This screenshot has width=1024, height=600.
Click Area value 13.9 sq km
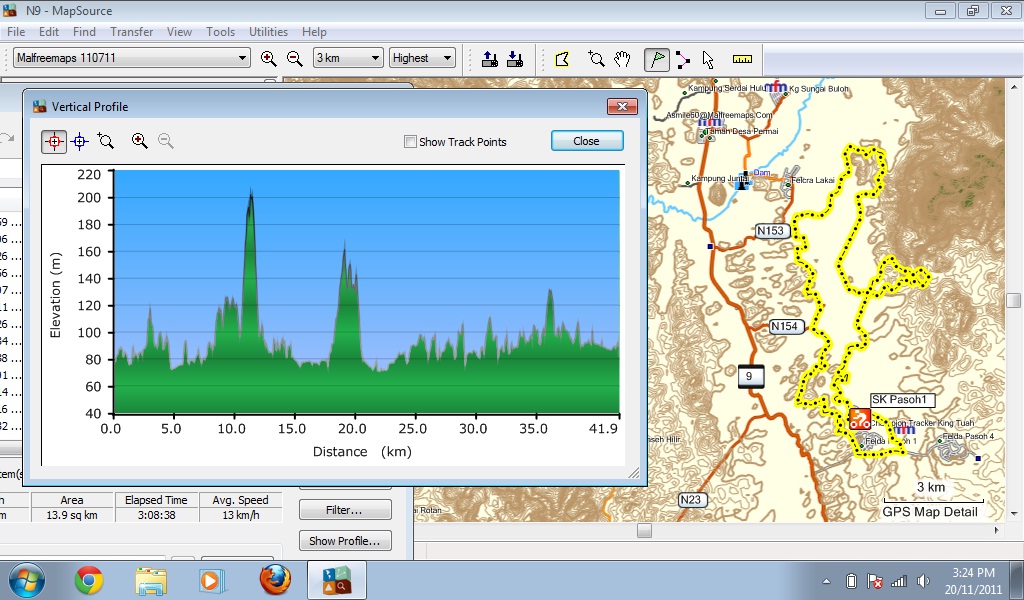[x=72, y=515]
